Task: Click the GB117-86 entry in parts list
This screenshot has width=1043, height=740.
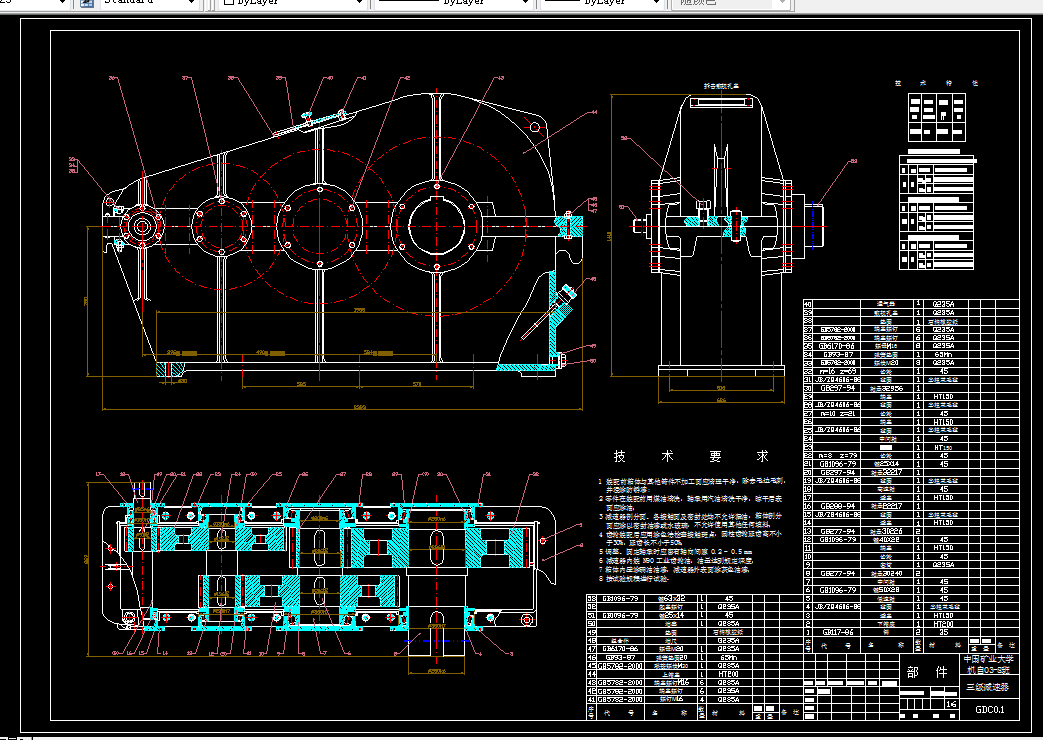Action: click(836, 632)
